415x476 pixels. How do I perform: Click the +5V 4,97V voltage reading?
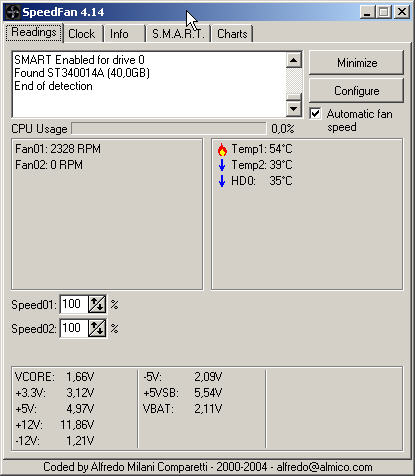click(x=54, y=409)
